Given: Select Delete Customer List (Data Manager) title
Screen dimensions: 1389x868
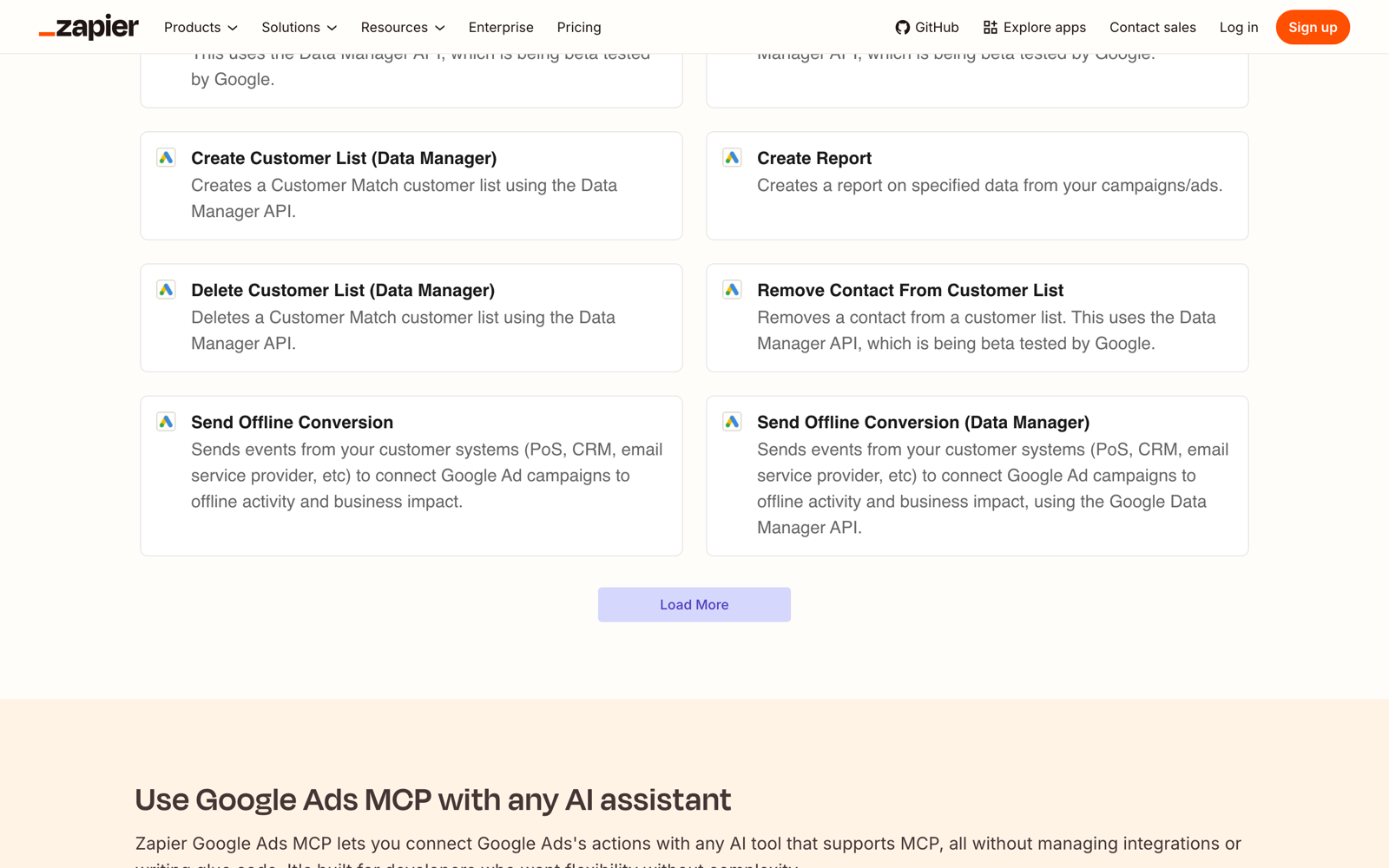Looking at the screenshot, I should [343, 290].
